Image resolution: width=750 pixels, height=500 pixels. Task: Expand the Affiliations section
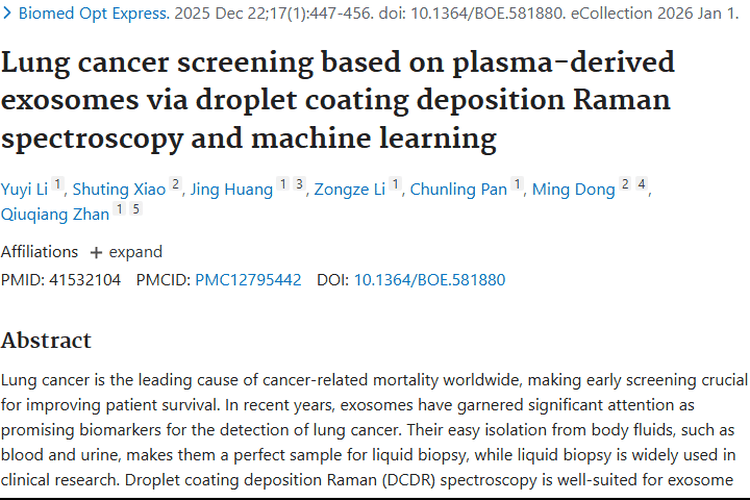[x=135, y=252]
